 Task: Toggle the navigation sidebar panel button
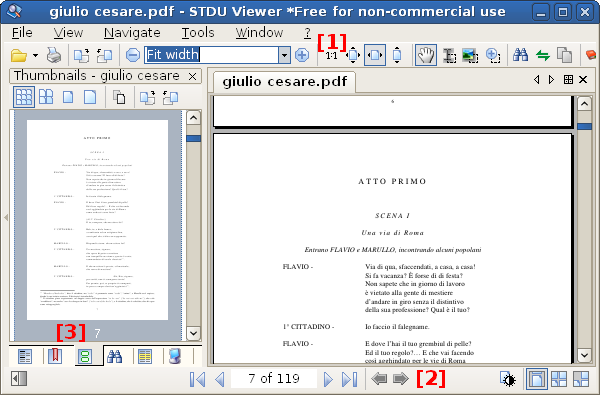pos(19,379)
